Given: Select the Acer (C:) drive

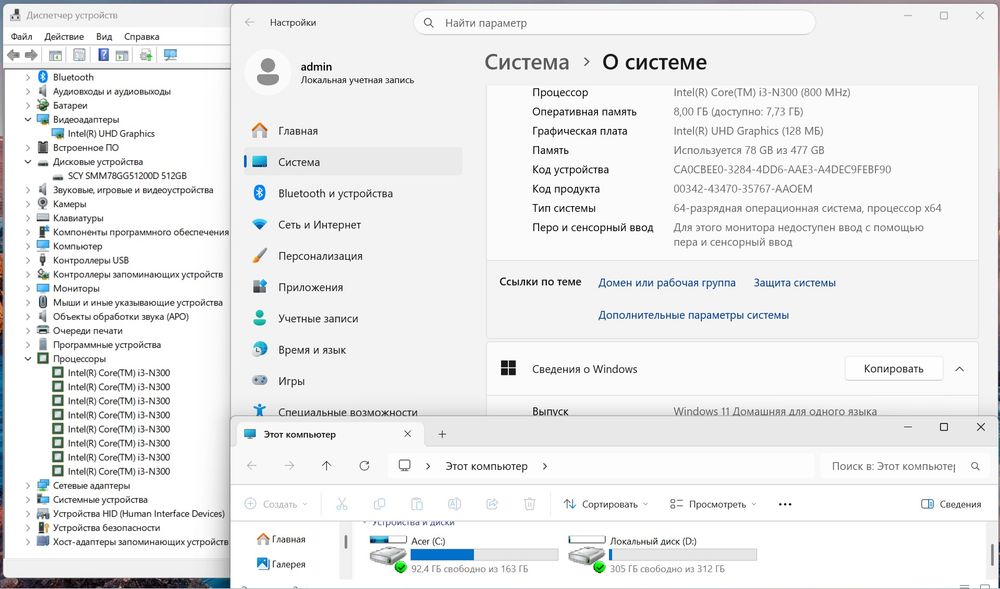Looking at the screenshot, I should [464, 555].
